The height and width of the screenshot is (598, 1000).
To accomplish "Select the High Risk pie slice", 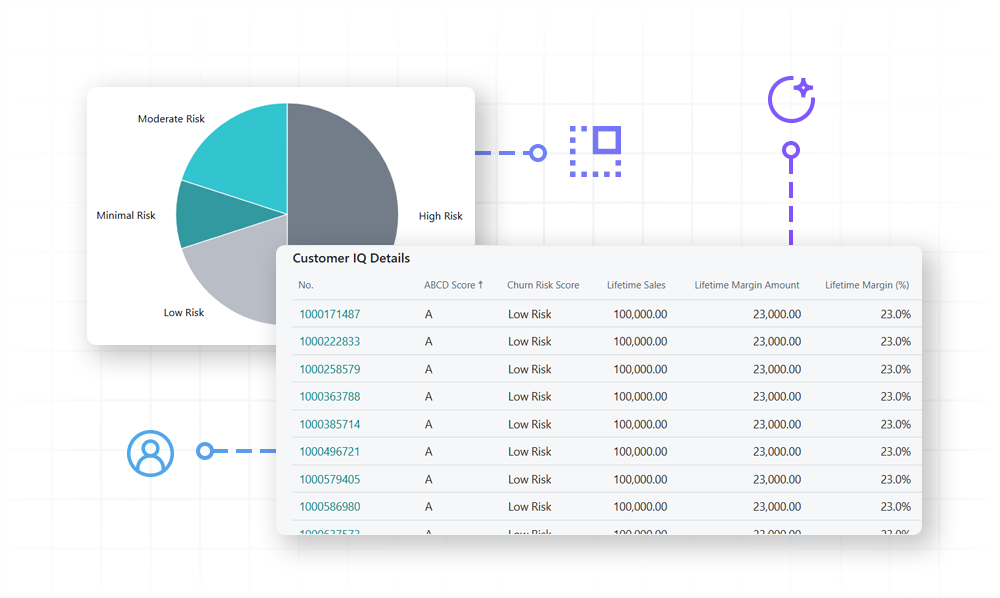I will pyautogui.click(x=345, y=180).
